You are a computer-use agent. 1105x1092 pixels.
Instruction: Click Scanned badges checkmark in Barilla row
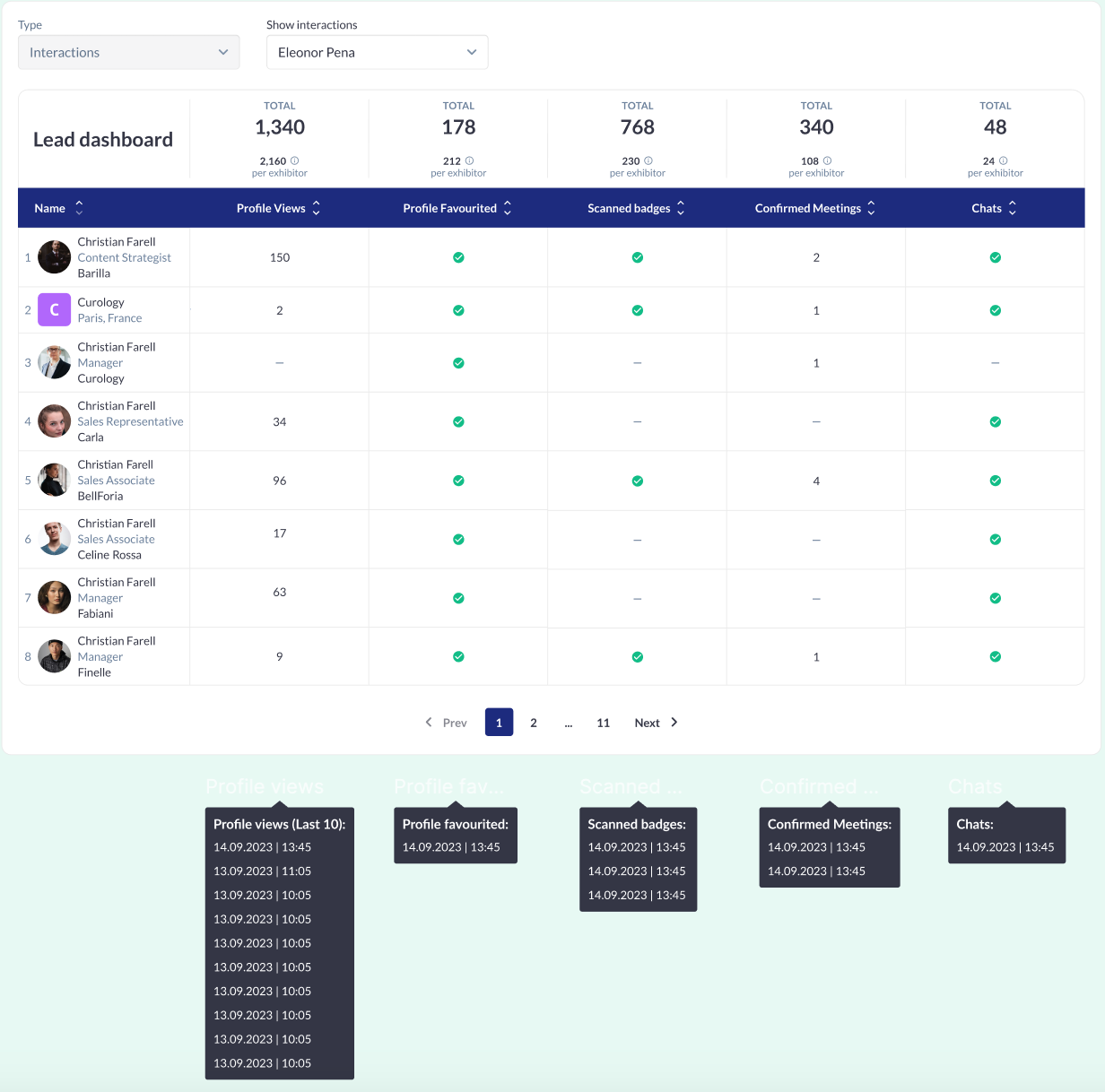click(638, 257)
